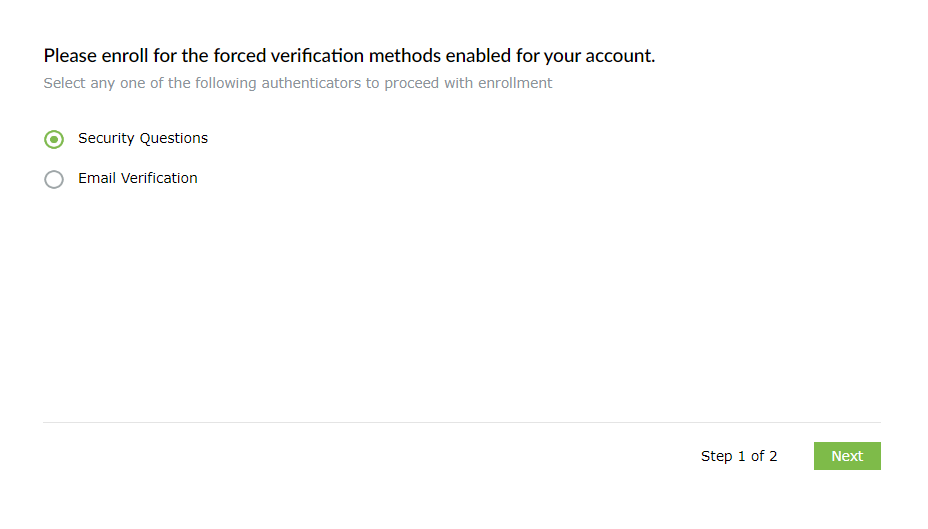Click the Security Questions label text

point(143,138)
